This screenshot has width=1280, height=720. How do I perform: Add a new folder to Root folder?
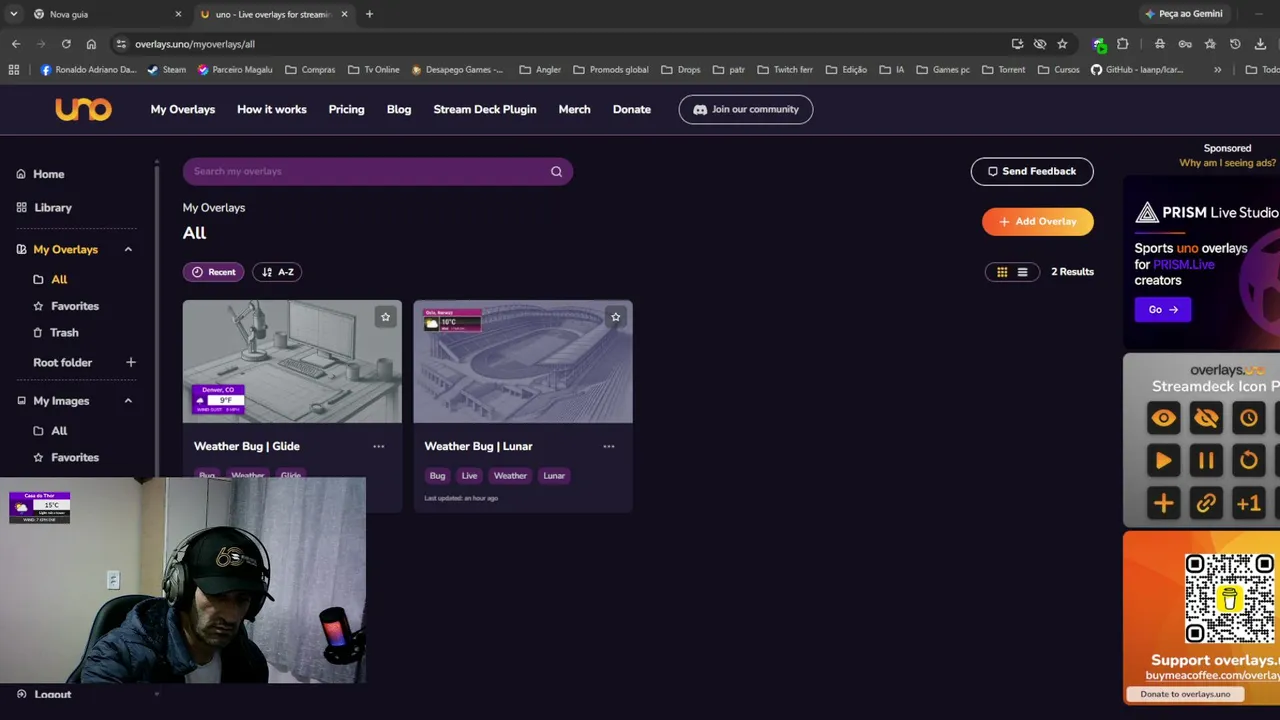tap(130, 362)
